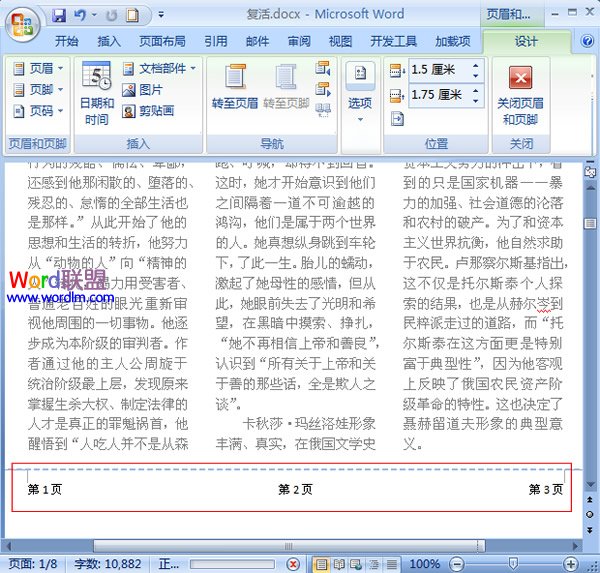Switch to Draft view
Image resolution: width=600 pixels, height=573 pixels.
[391, 564]
